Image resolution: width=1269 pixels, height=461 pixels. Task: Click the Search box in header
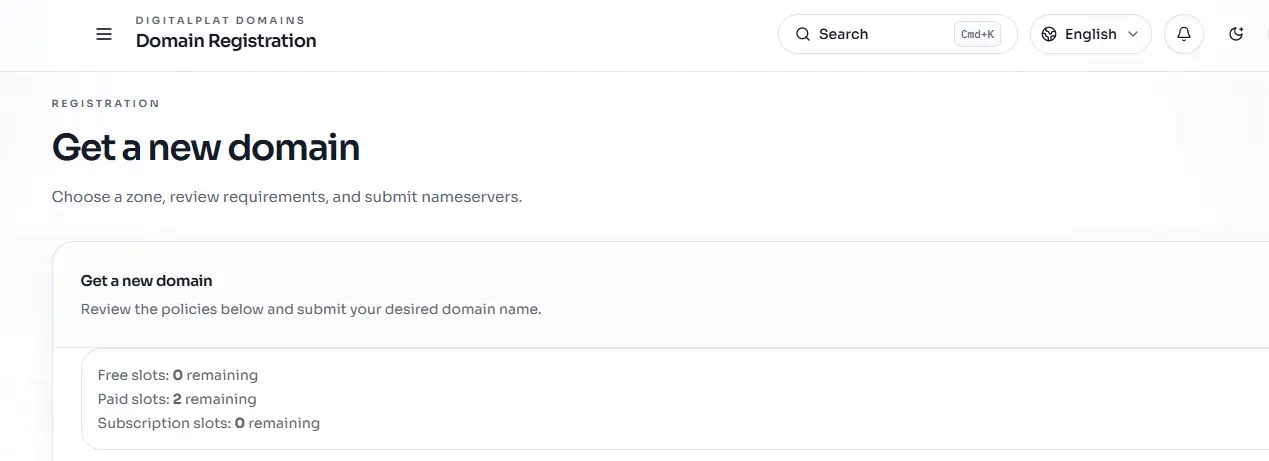coord(897,34)
